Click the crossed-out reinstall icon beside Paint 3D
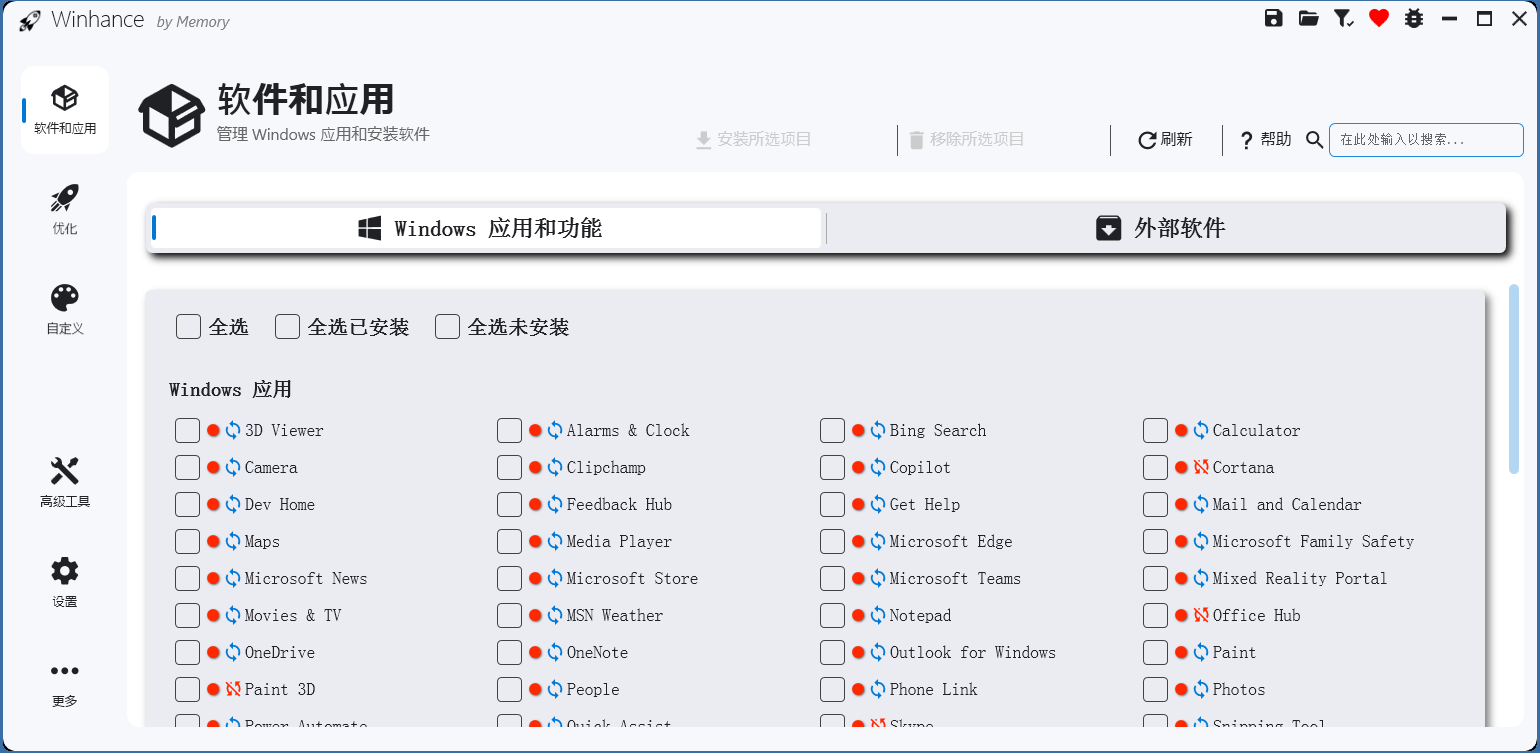Screen dimensions: 1540x753 coord(233,690)
